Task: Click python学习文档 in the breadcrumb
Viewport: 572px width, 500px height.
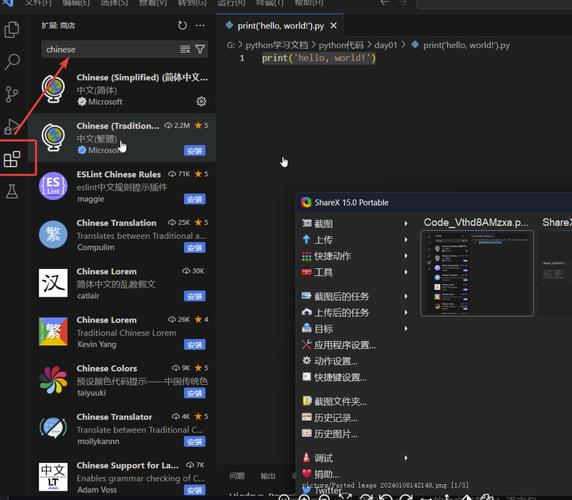Action: coord(277,45)
